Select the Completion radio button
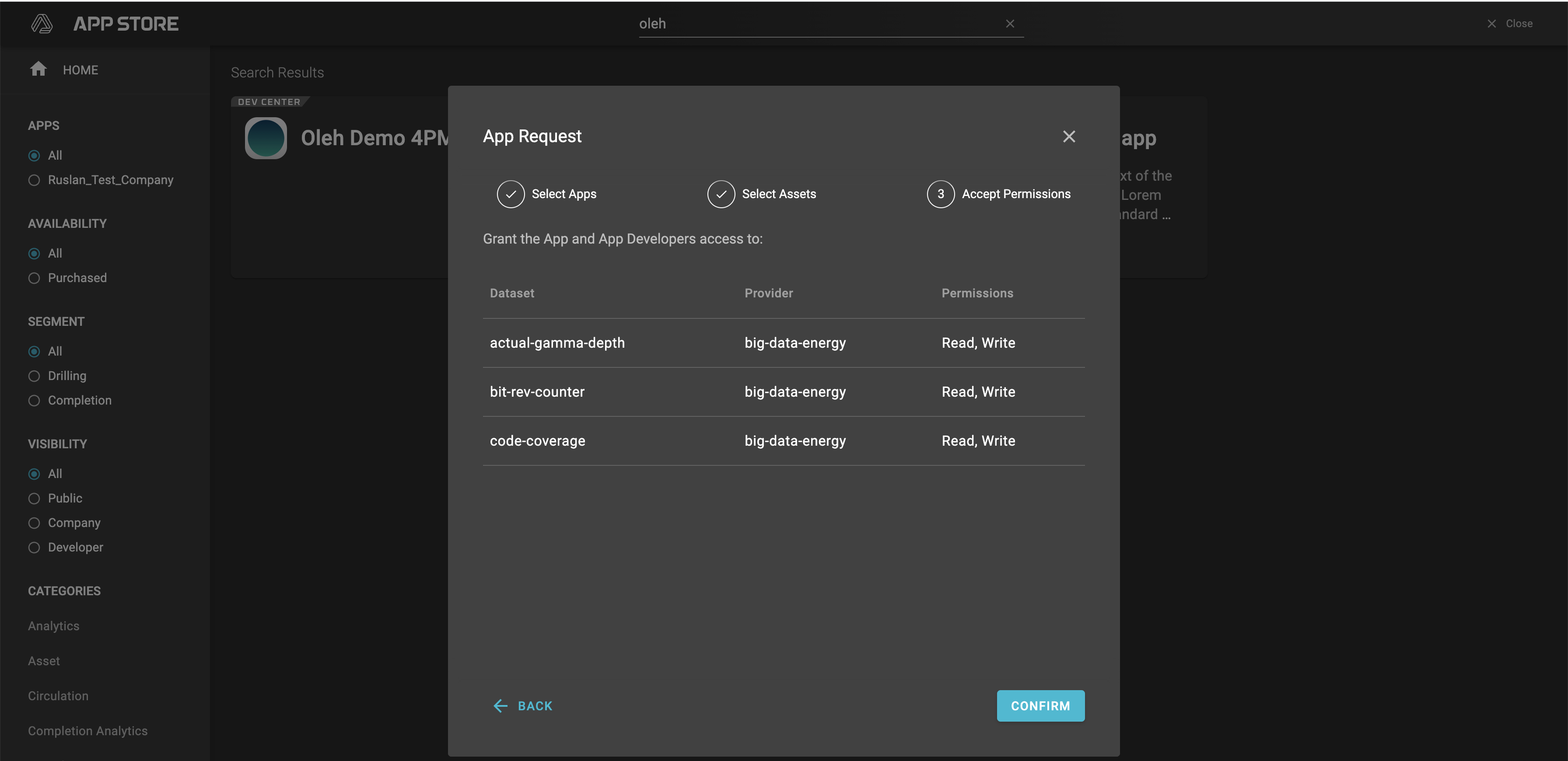 click(34, 400)
